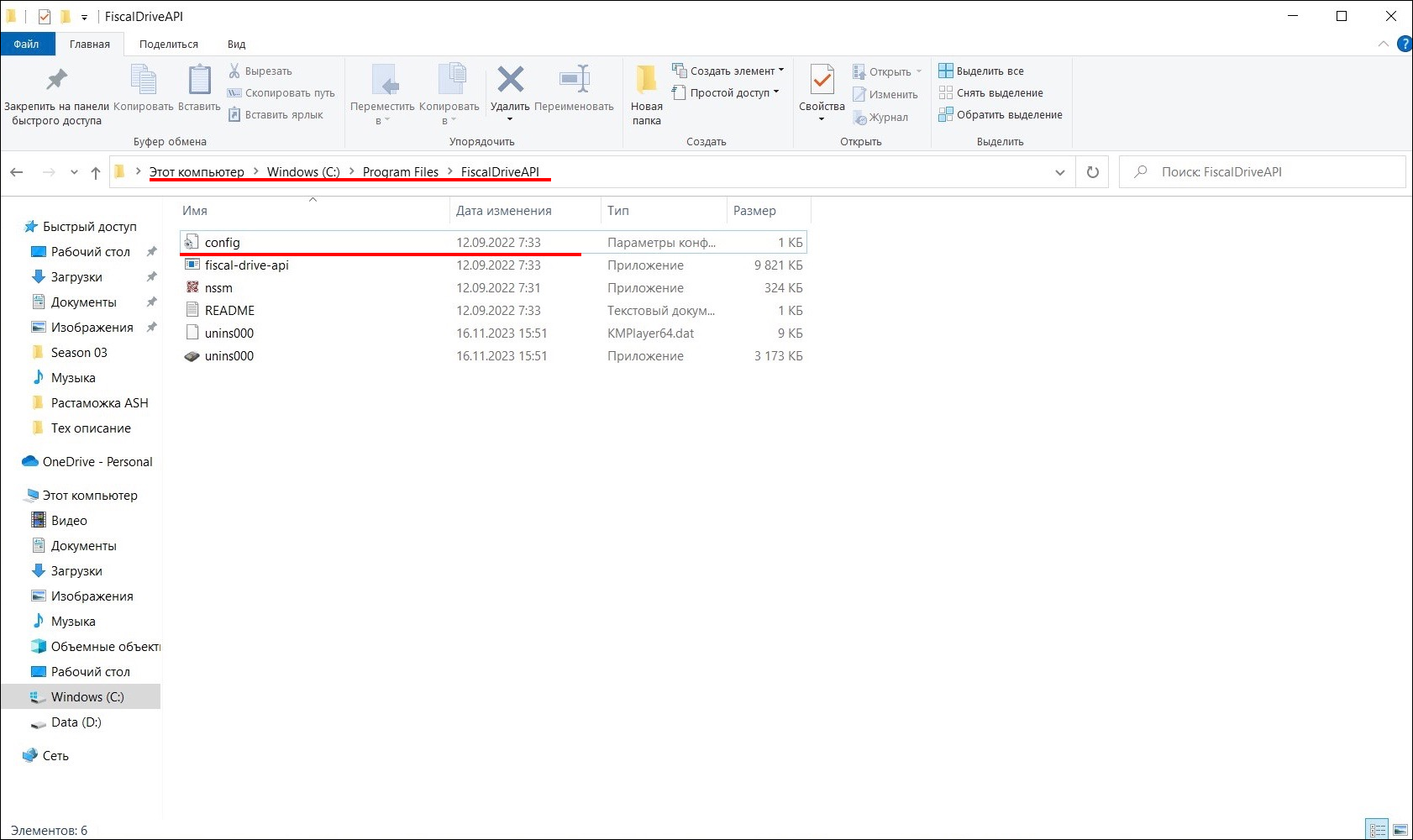
Task: Sort by the Размер column header
Action: point(769,210)
